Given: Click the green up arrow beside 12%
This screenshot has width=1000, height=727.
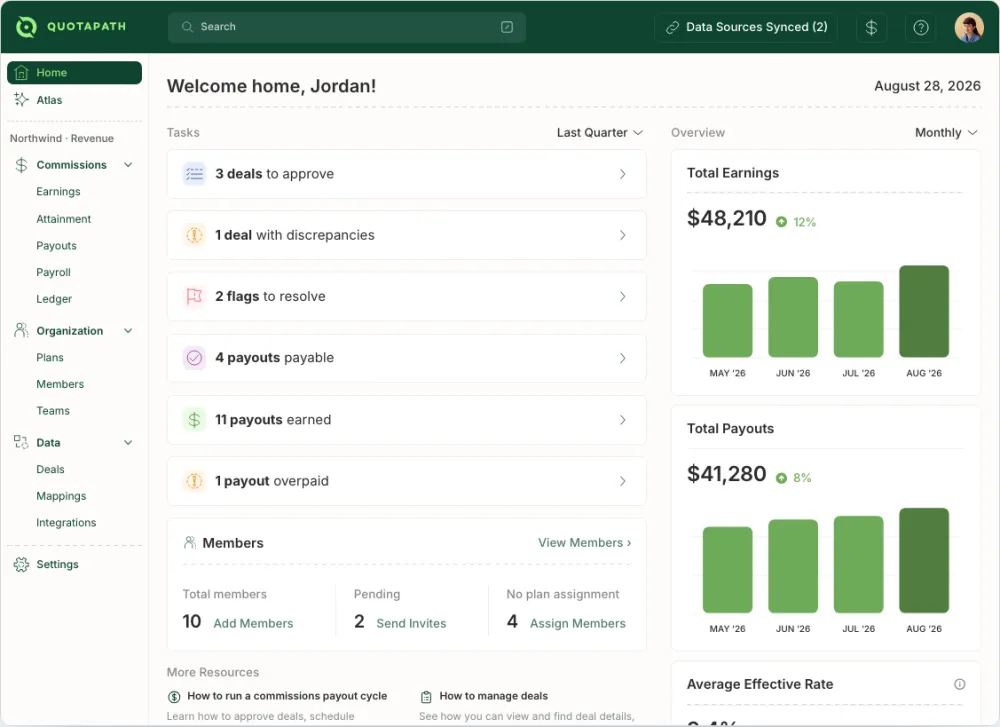Looking at the screenshot, I should pyautogui.click(x=781, y=222).
